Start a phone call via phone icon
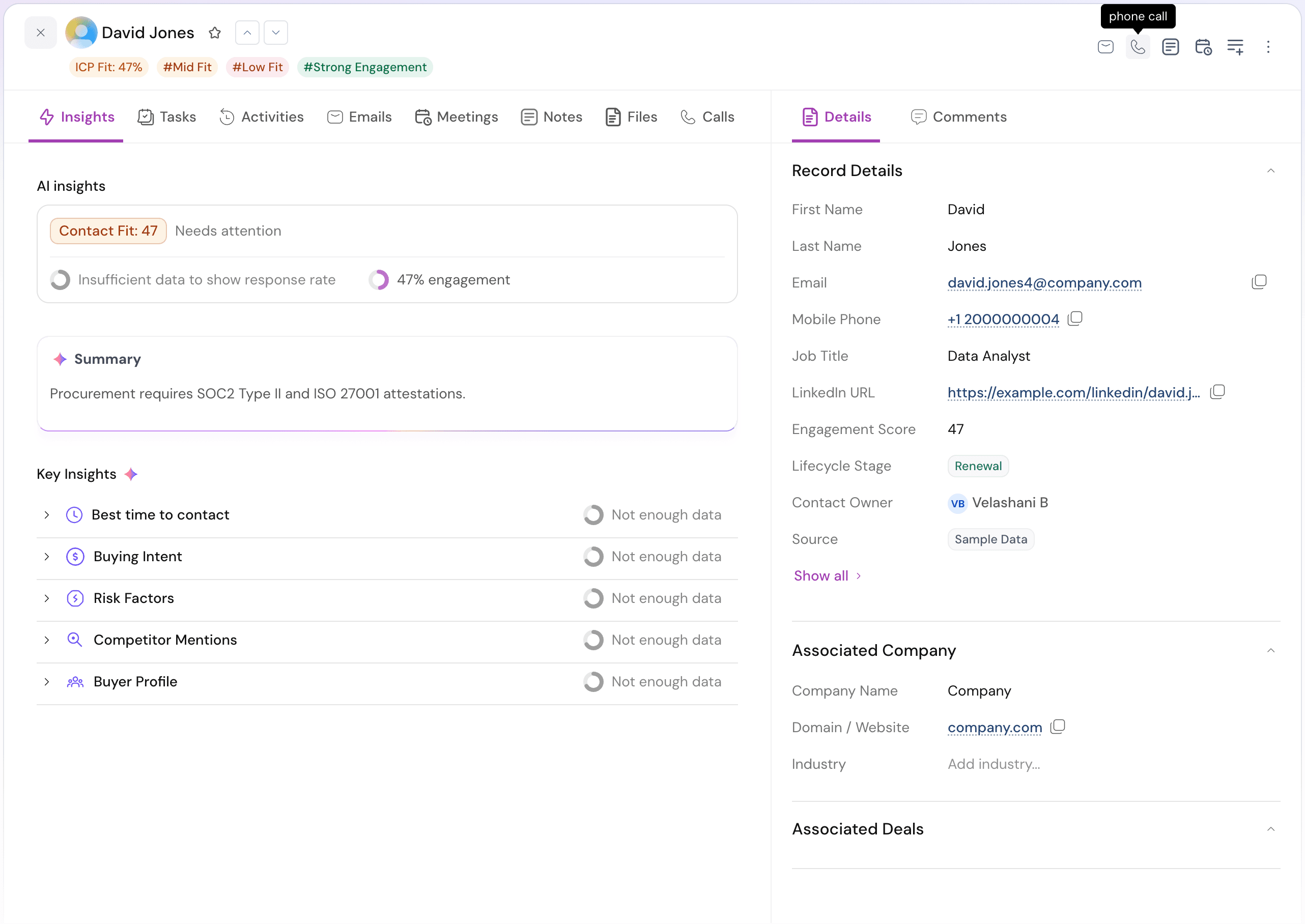 pyautogui.click(x=1138, y=47)
